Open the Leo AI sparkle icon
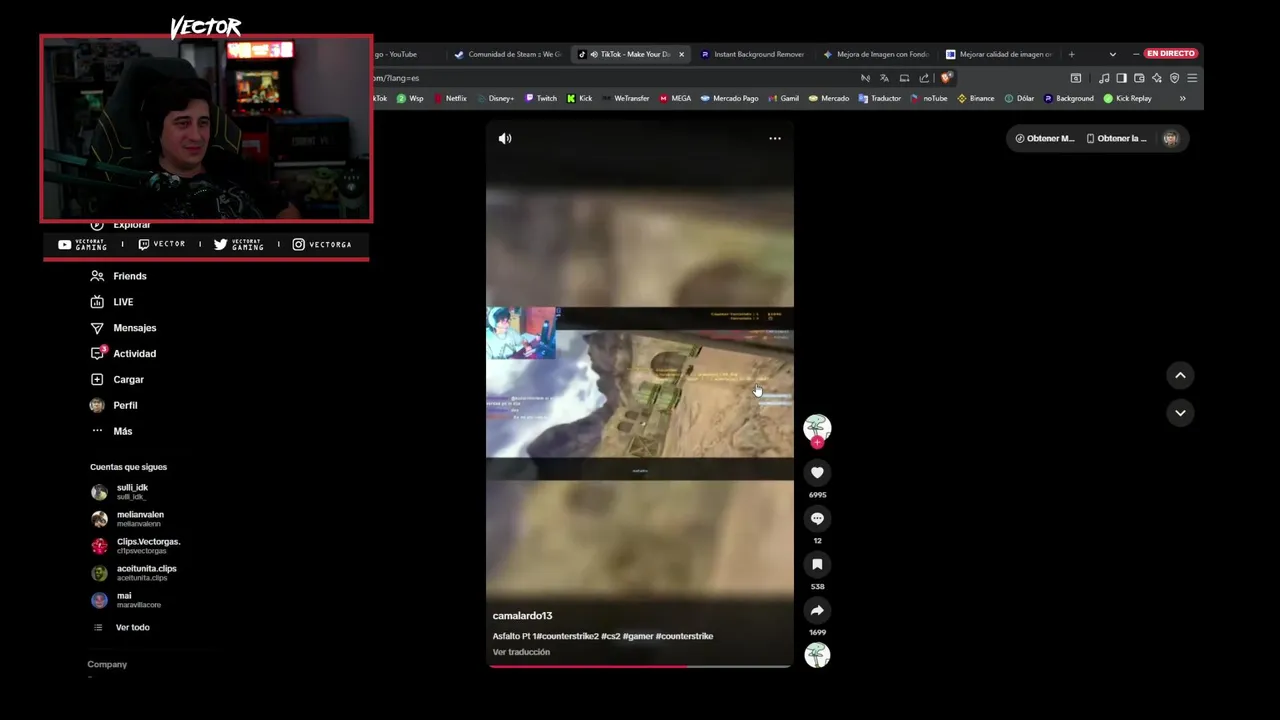This screenshot has width=1280, height=720. click(1157, 78)
